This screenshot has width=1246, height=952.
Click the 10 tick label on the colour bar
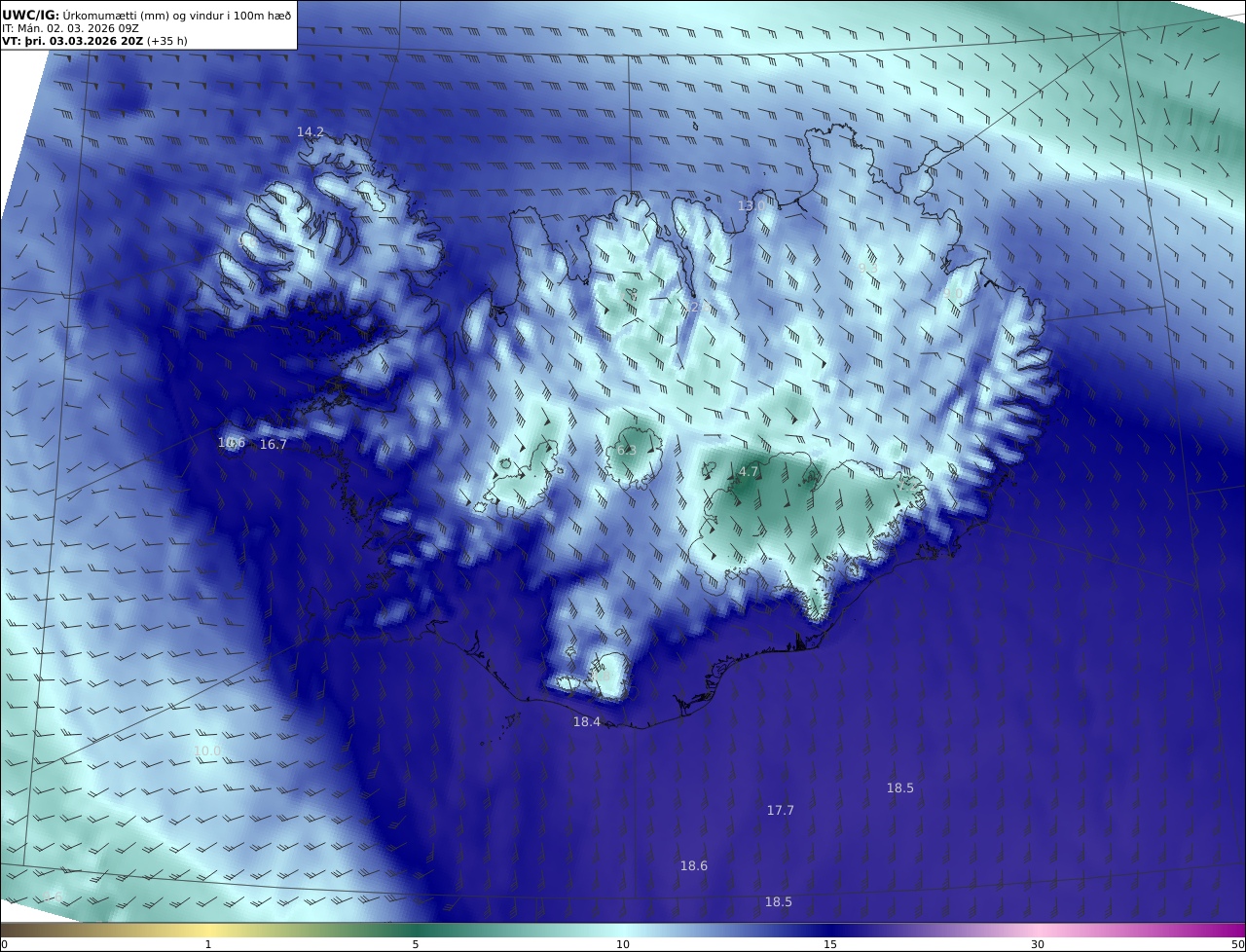pyautogui.click(x=623, y=944)
